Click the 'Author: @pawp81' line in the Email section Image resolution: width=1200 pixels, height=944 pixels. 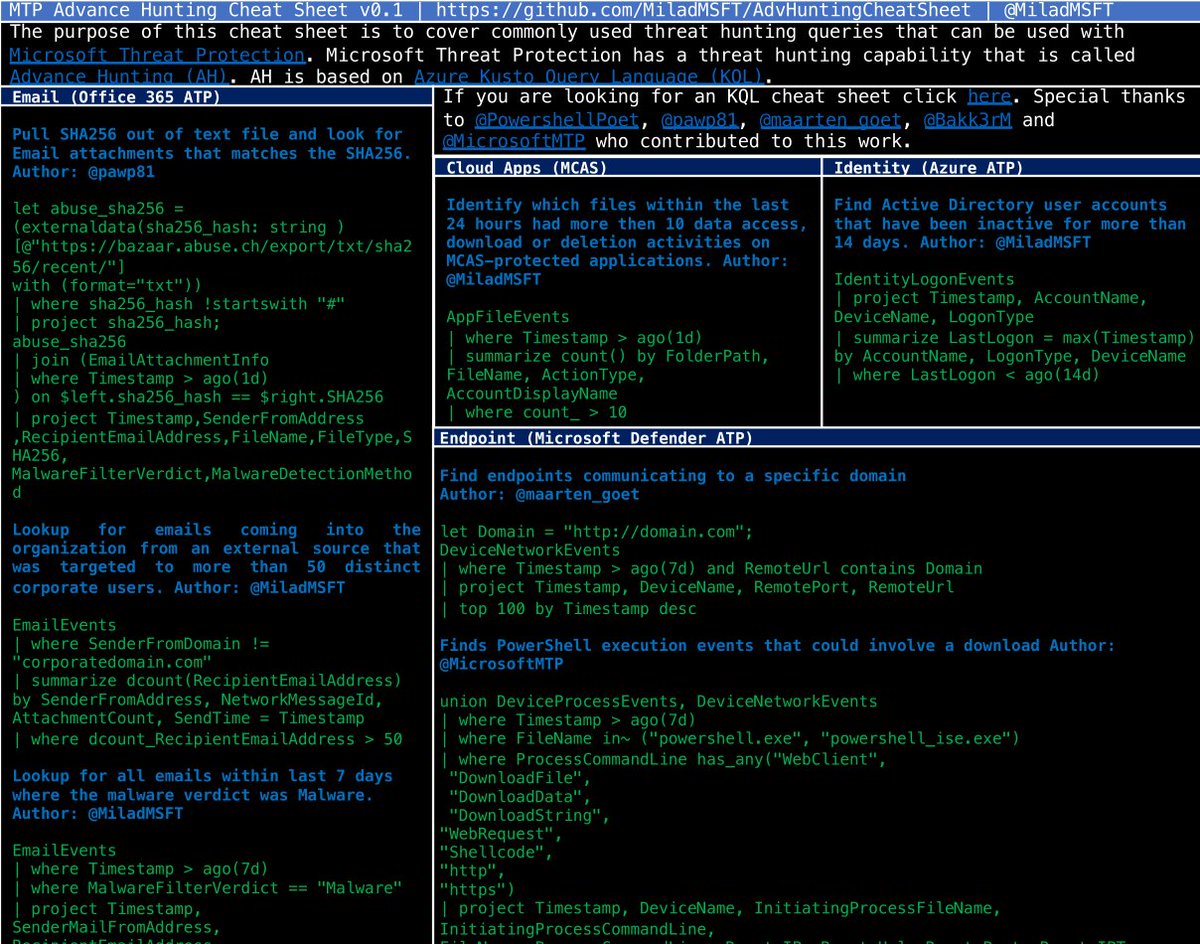tap(84, 172)
